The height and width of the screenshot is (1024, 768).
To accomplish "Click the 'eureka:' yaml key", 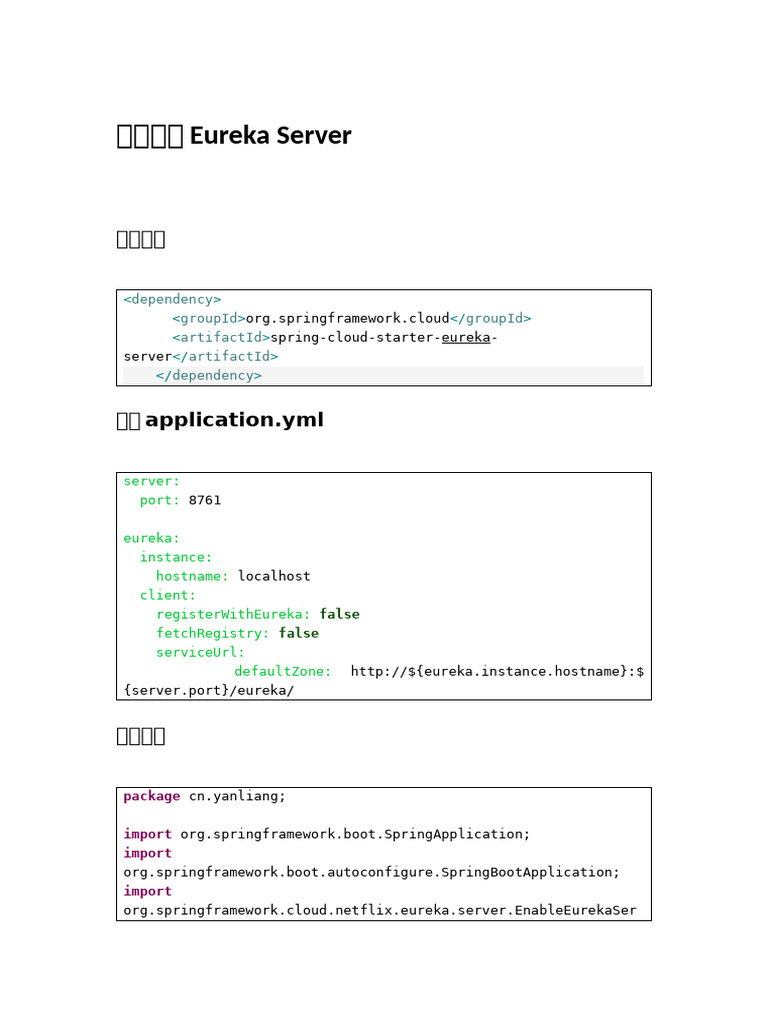I will [x=152, y=538].
